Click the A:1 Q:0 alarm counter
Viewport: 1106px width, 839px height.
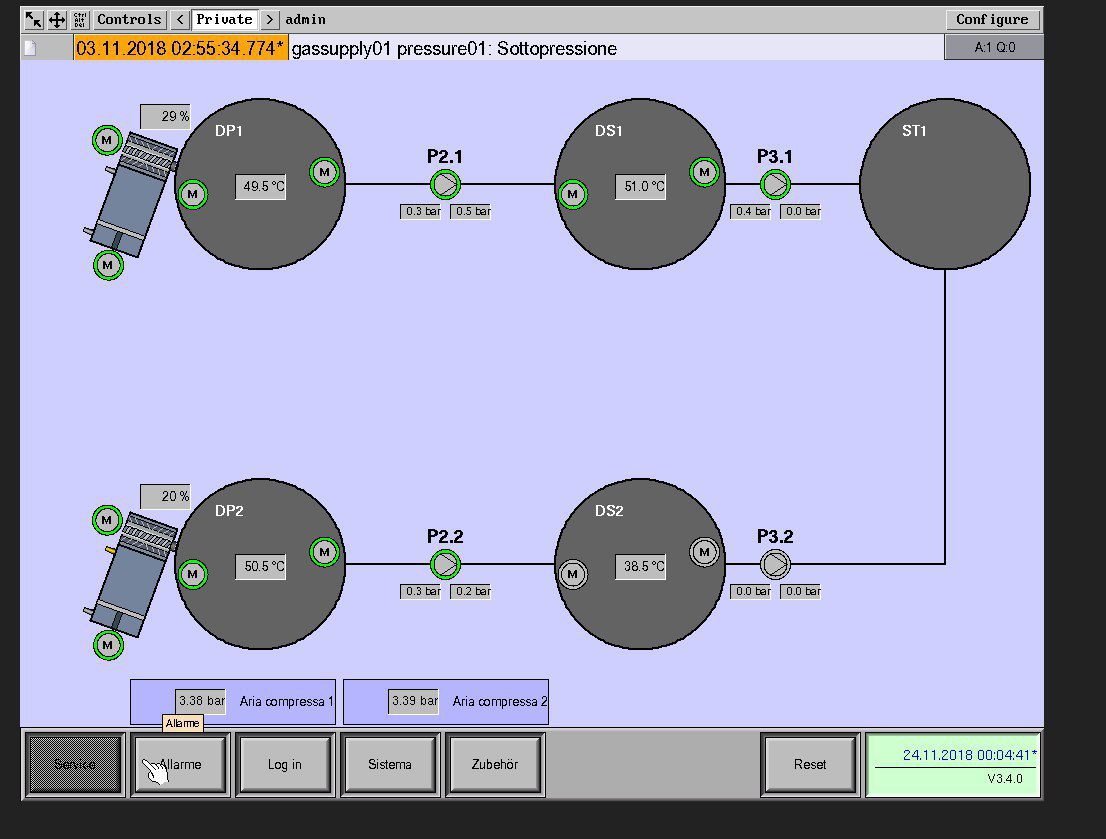point(994,47)
